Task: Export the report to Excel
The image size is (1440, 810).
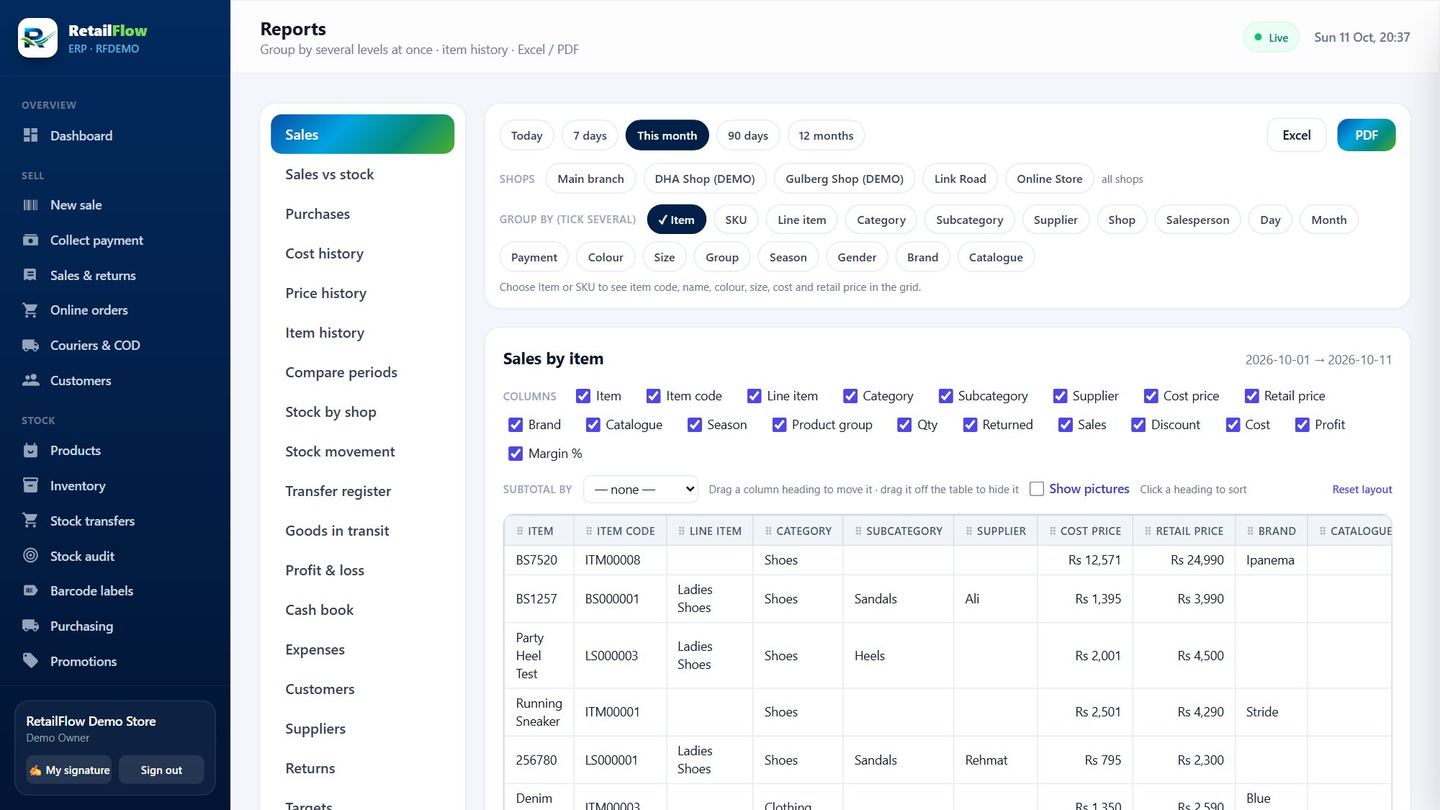Action: (1297, 135)
